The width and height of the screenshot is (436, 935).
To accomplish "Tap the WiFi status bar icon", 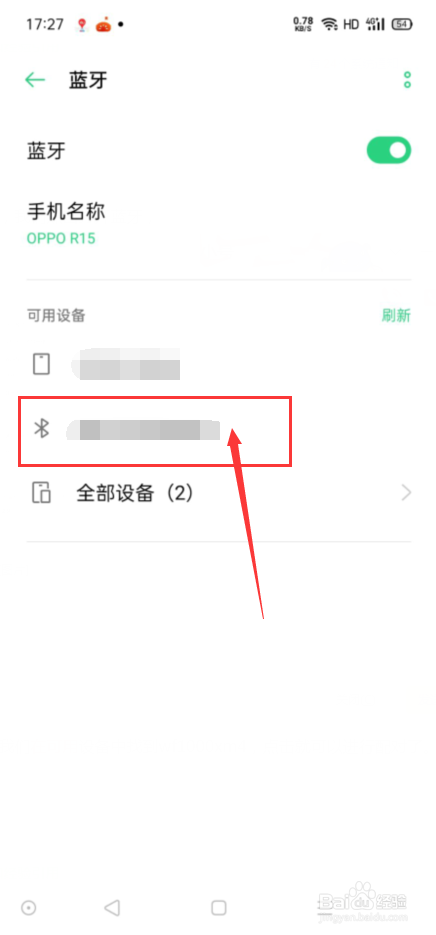I will [329, 24].
